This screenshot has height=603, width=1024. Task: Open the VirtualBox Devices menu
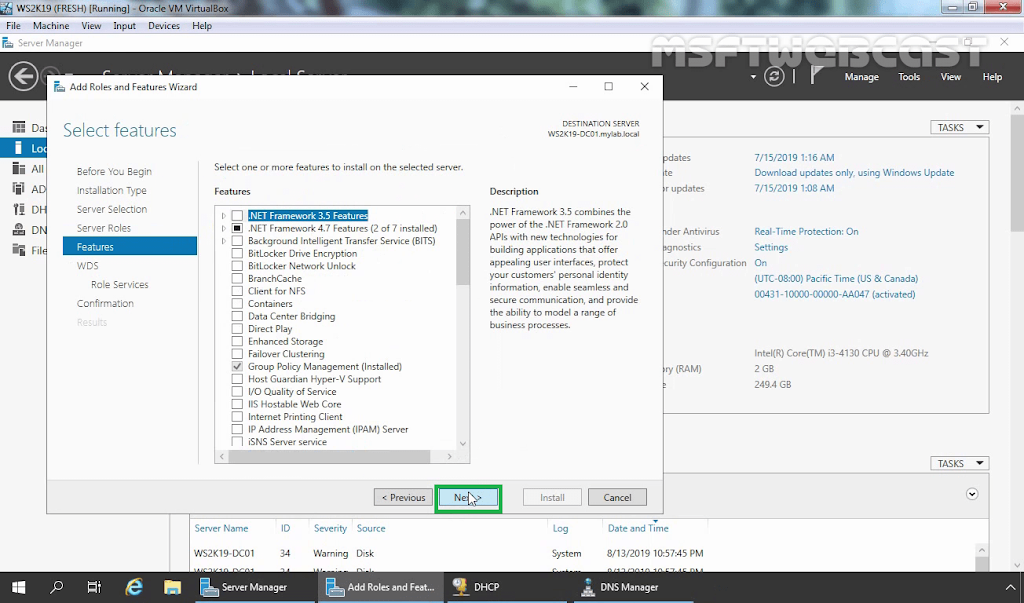(x=164, y=25)
